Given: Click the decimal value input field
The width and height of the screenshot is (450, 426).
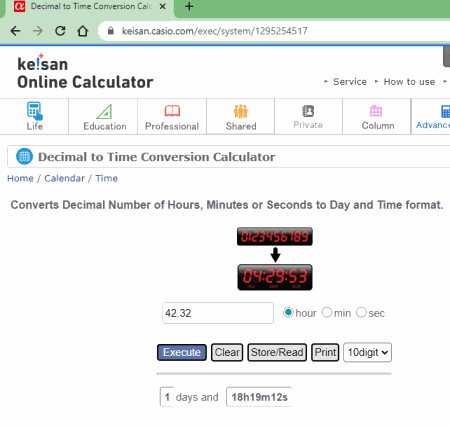Looking at the screenshot, I should (218, 313).
